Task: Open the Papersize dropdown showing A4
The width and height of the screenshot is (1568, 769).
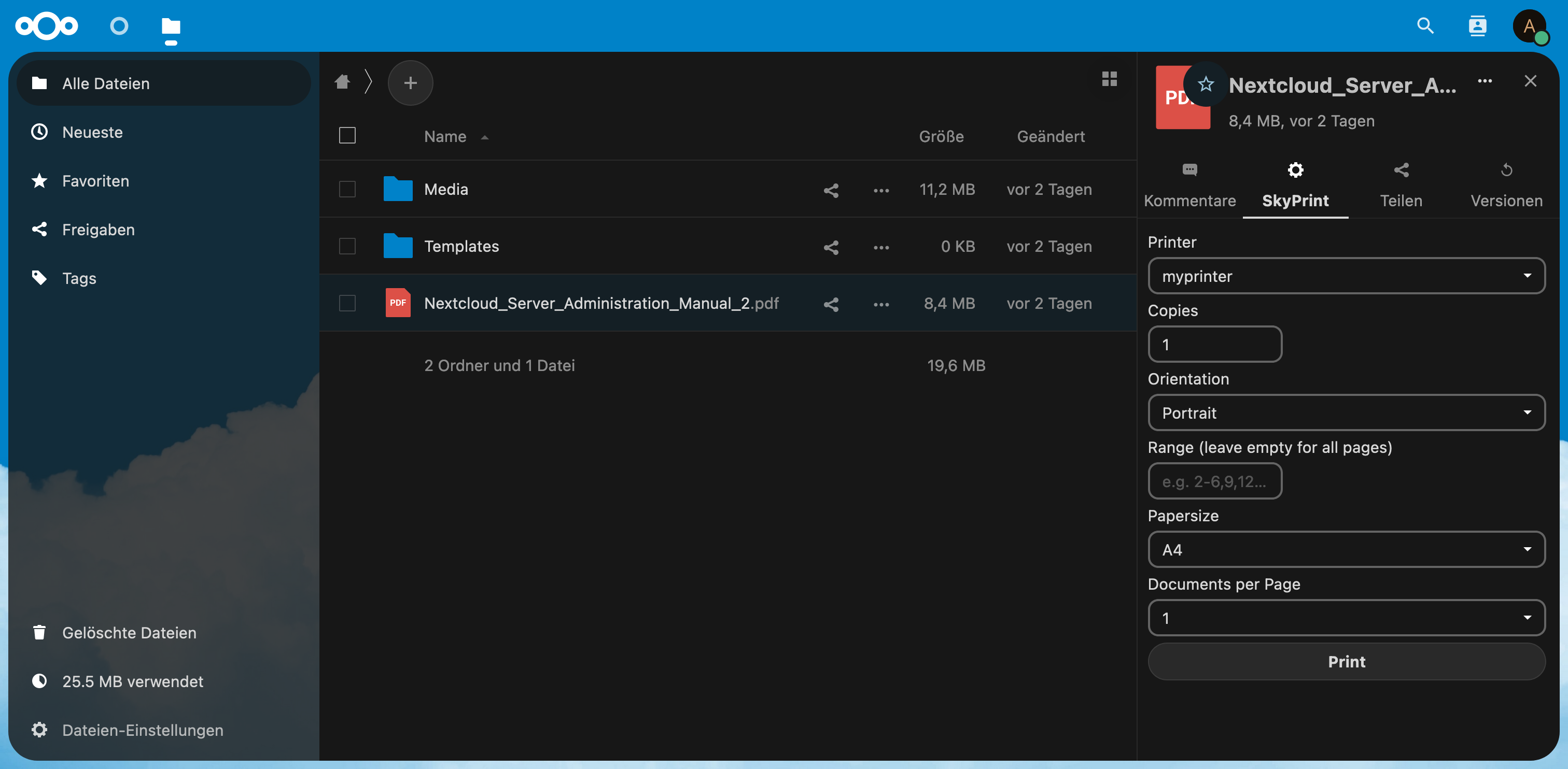Action: pyautogui.click(x=1346, y=549)
